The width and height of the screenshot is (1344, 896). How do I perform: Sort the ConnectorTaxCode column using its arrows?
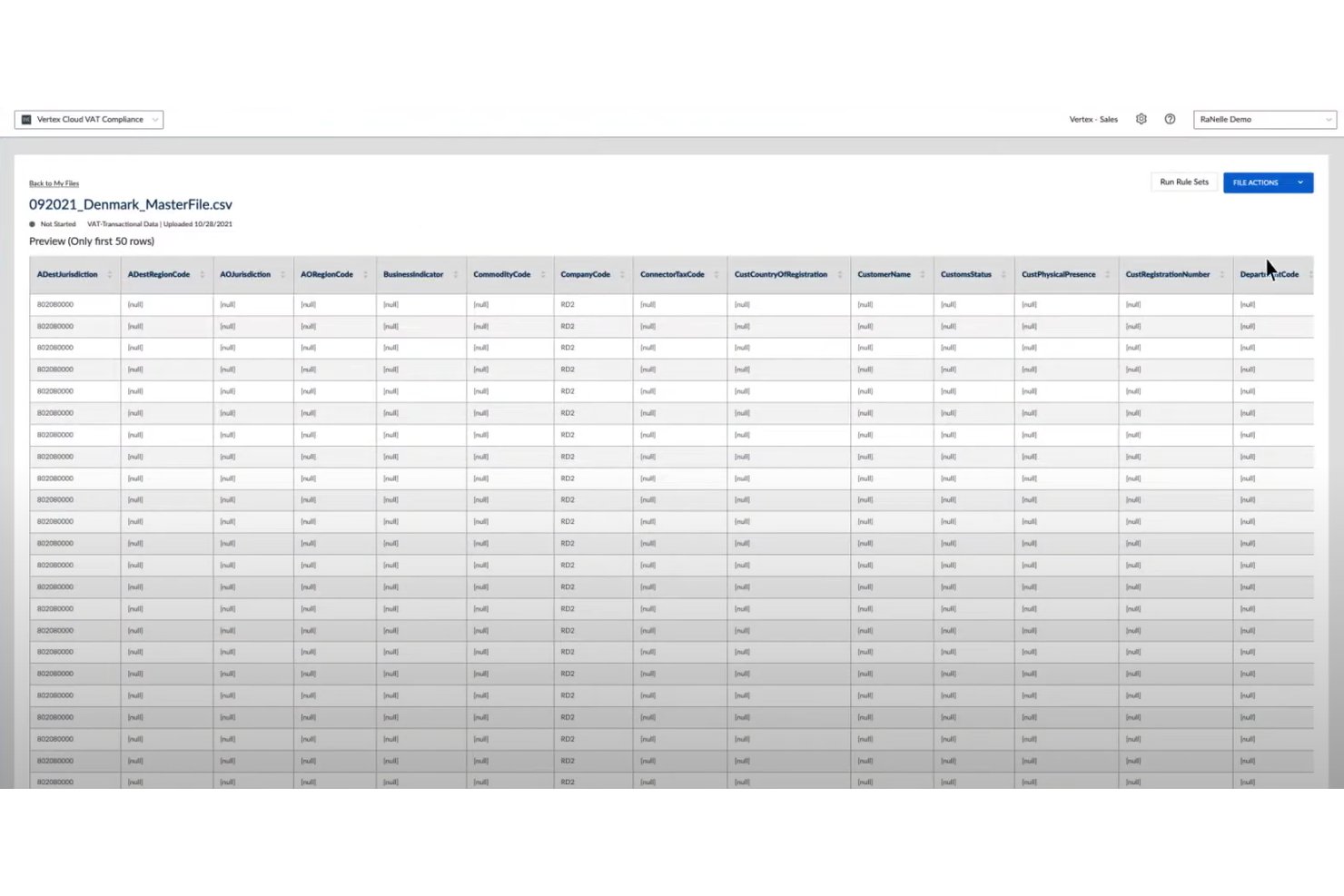point(716,274)
